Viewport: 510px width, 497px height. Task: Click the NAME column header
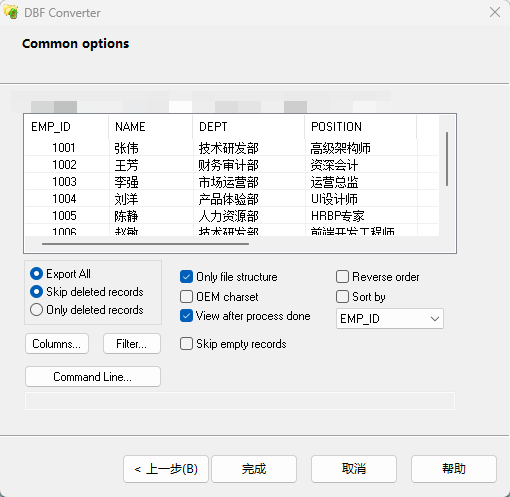click(151, 127)
